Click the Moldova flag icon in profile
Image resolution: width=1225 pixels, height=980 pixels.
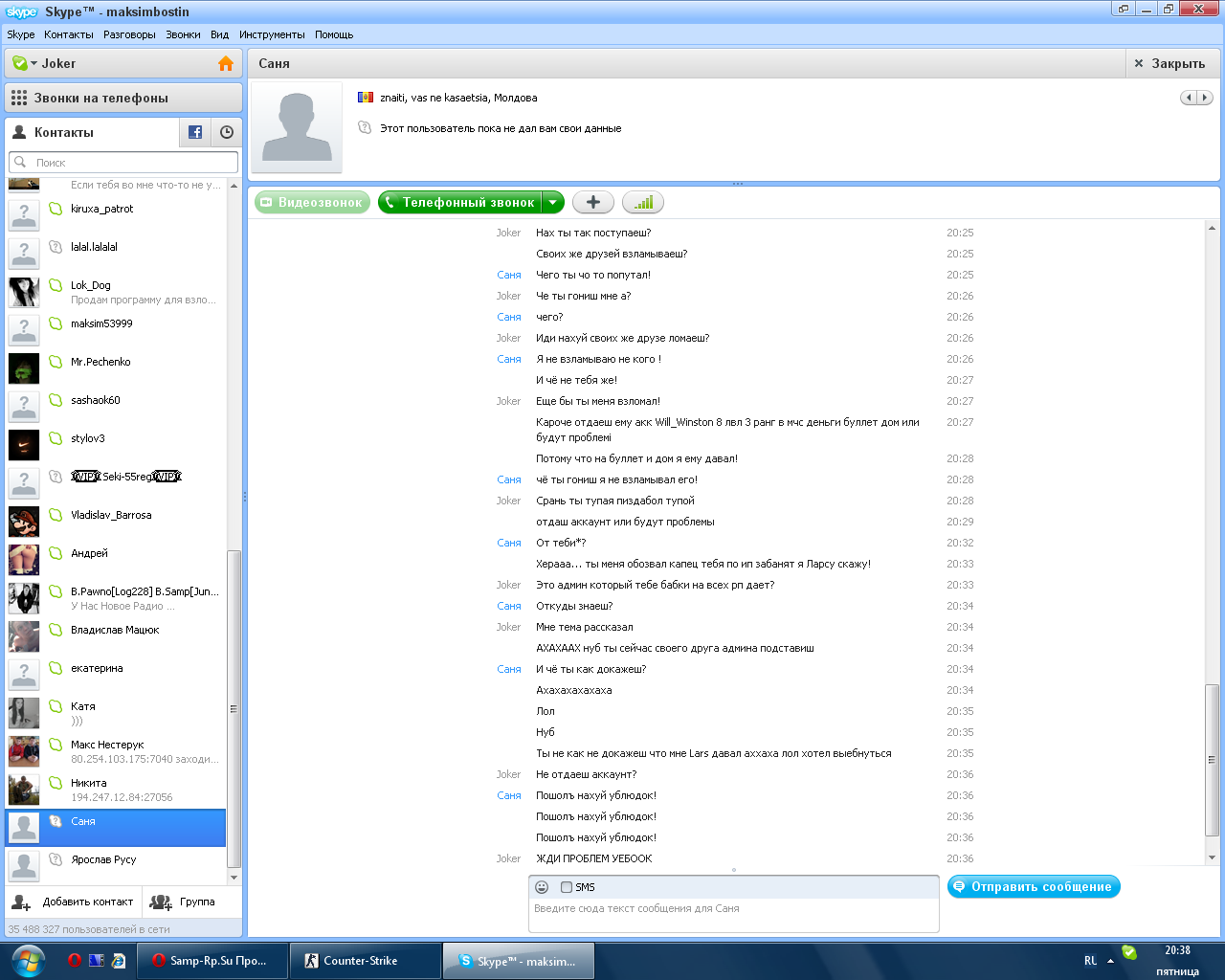click(365, 98)
